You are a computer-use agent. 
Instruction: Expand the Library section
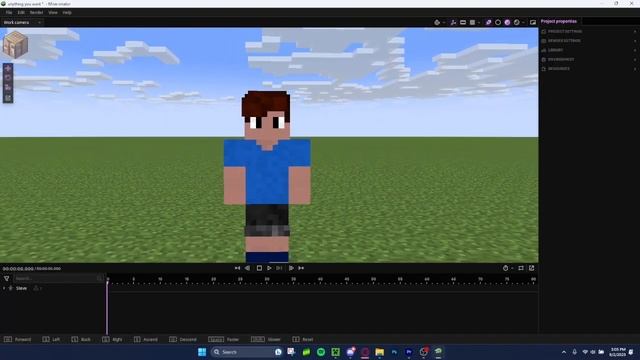click(589, 50)
